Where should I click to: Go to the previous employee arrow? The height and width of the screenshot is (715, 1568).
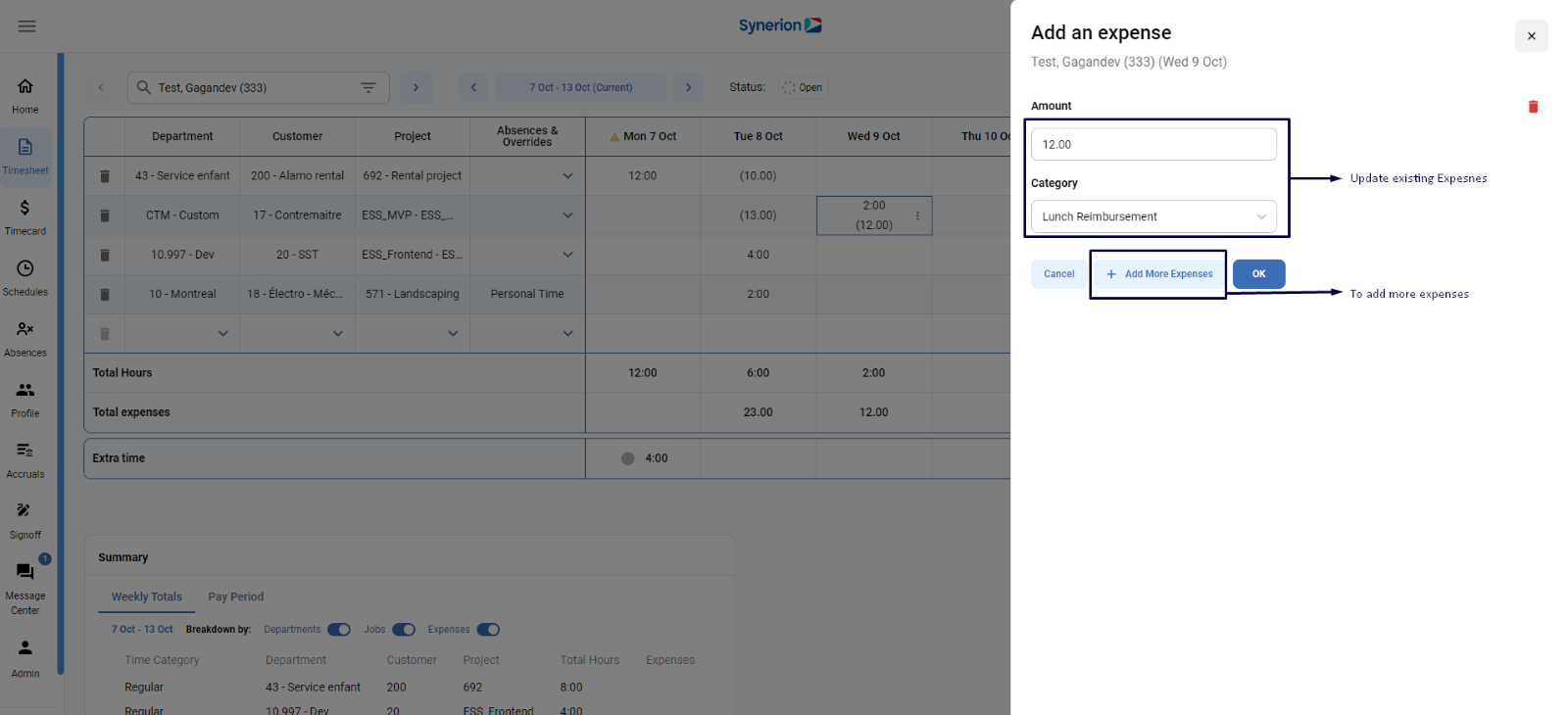100,87
